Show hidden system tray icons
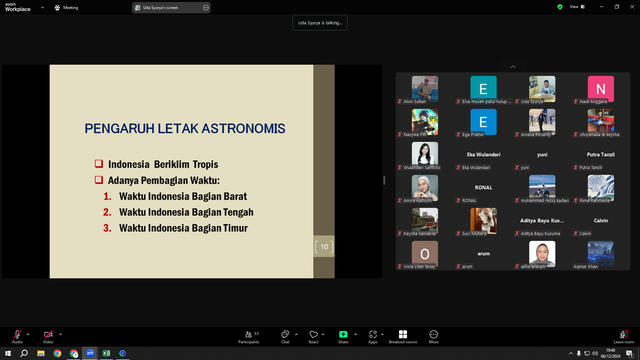Screen dimensions: 640x360 click(571, 353)
